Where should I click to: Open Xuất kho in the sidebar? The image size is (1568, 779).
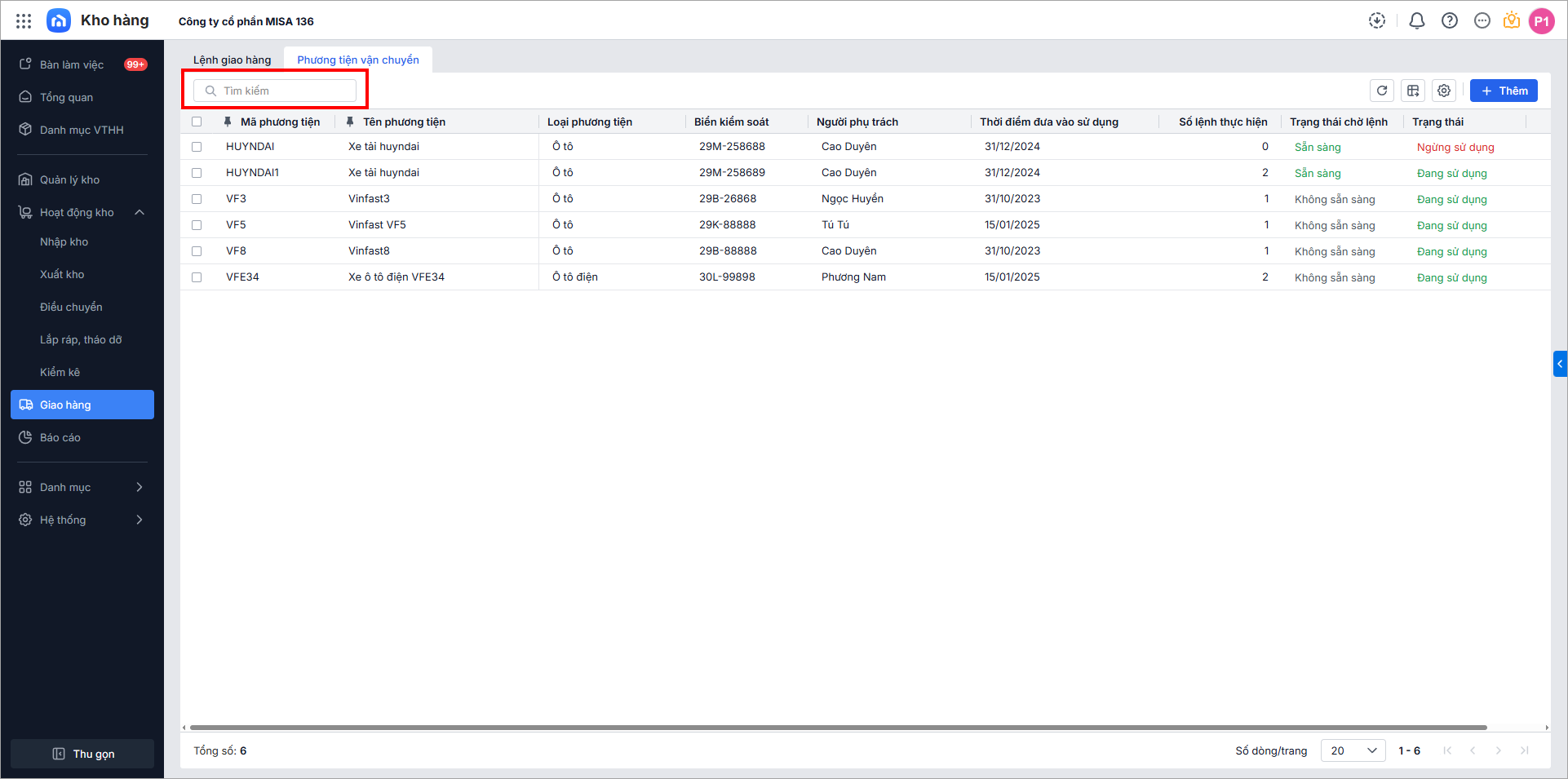point(62,274)
